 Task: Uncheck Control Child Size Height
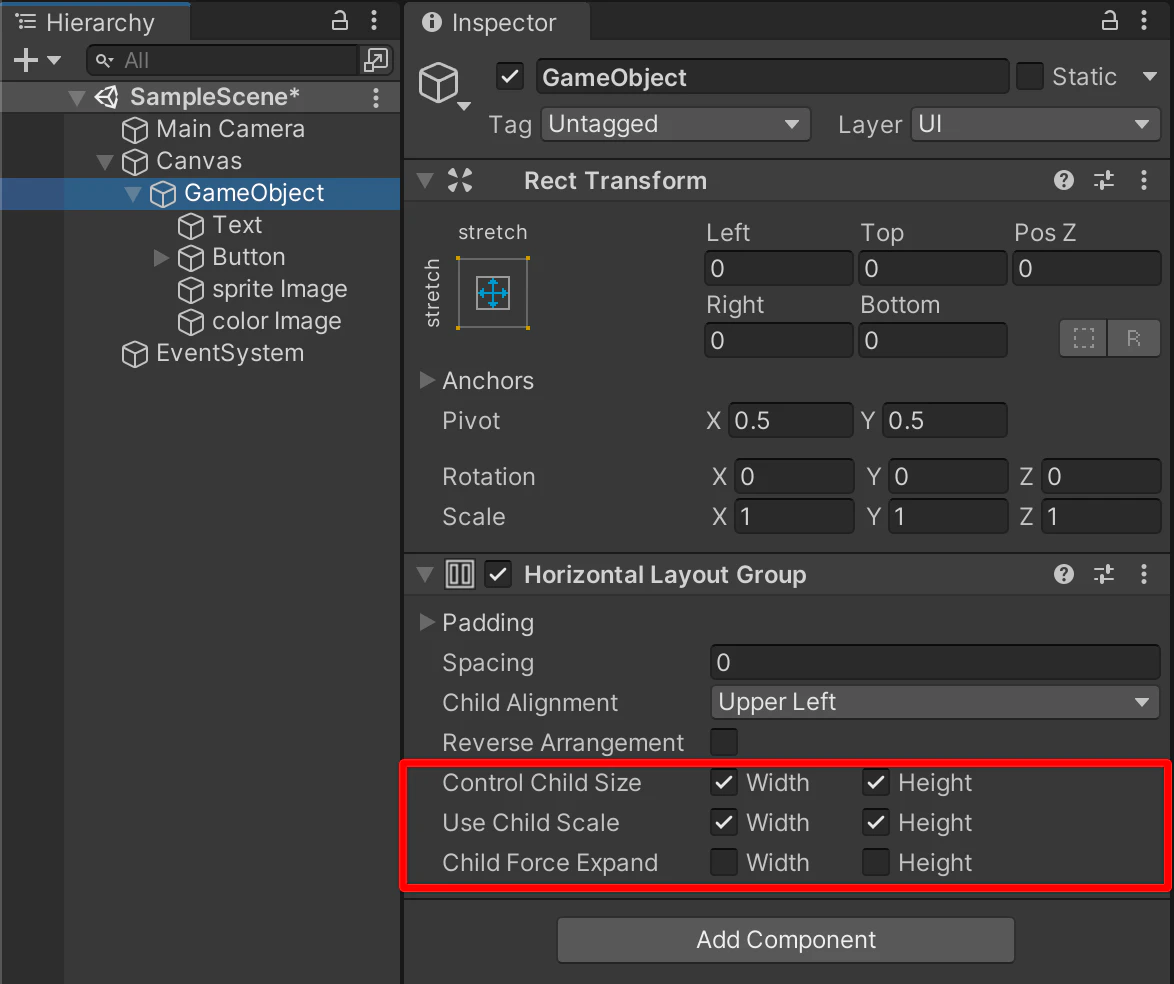(x=876, y=783)
